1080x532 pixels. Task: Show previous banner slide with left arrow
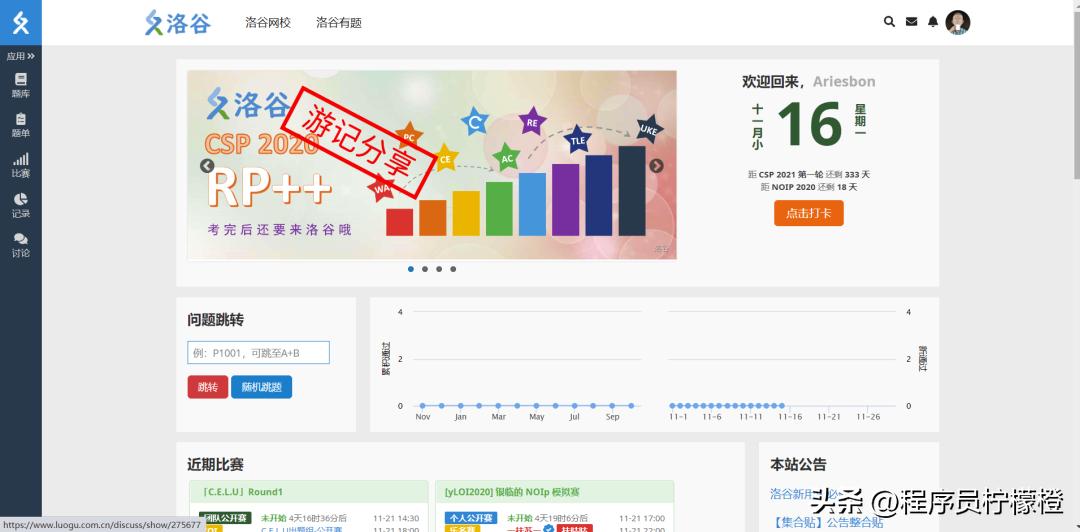(207, 166)
